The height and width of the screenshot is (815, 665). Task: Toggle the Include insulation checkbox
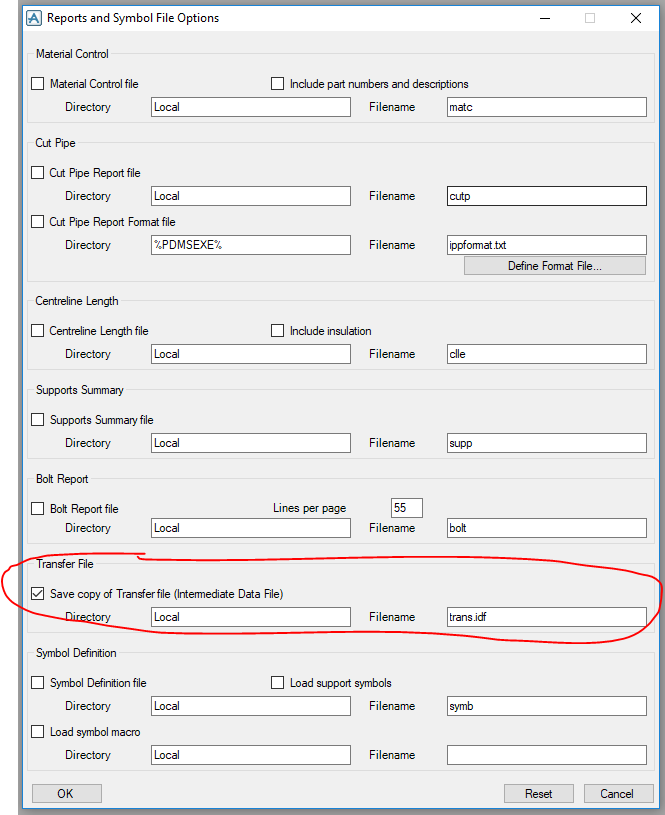[x=278, y=331]
